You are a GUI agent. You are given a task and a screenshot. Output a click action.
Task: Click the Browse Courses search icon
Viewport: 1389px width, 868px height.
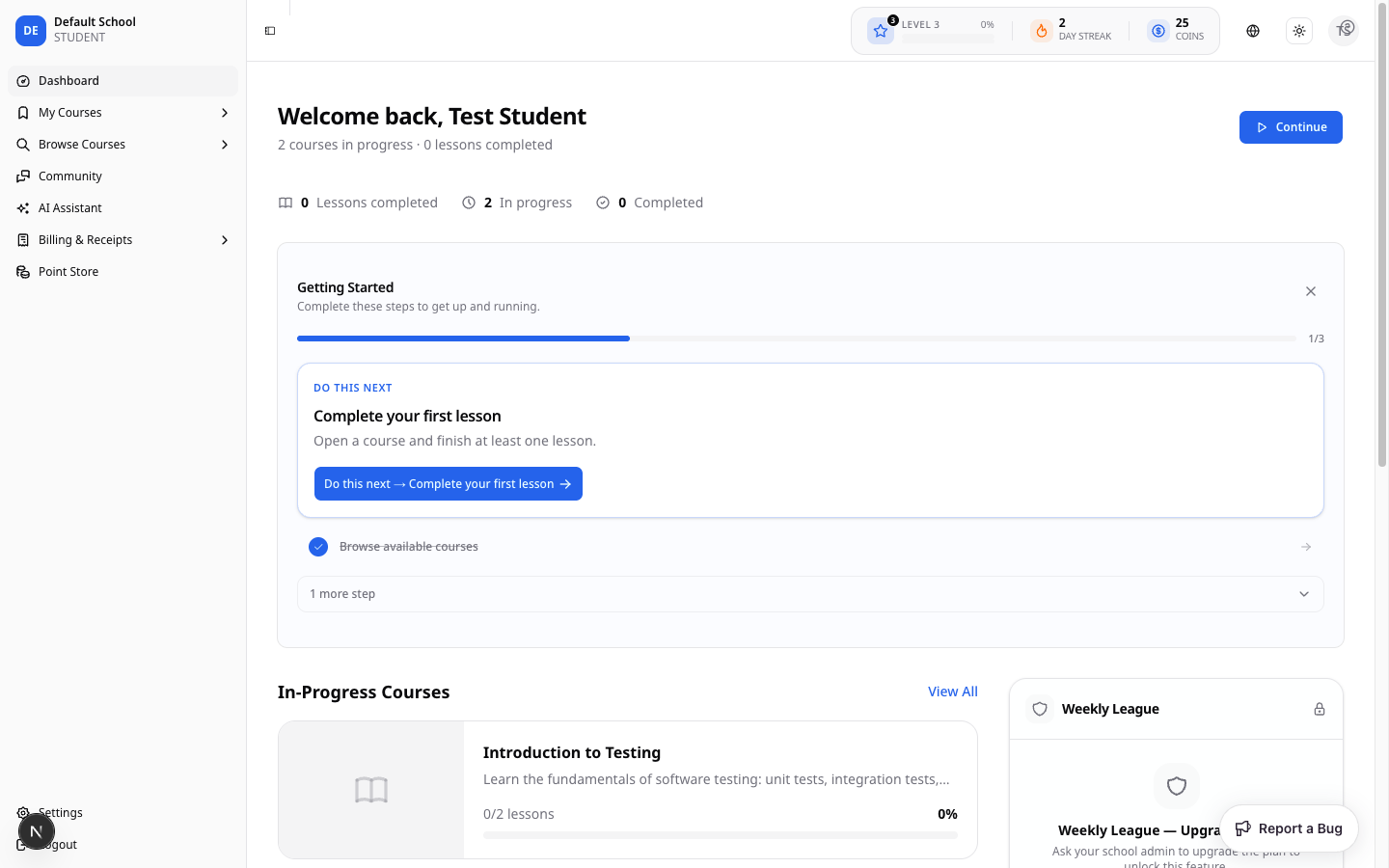pyautogui.click(x=23, y=145)
